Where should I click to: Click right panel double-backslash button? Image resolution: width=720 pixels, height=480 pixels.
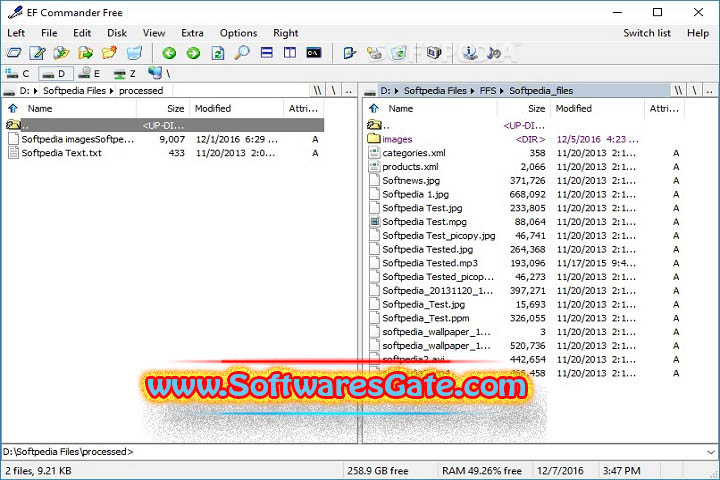coord(678,90)
